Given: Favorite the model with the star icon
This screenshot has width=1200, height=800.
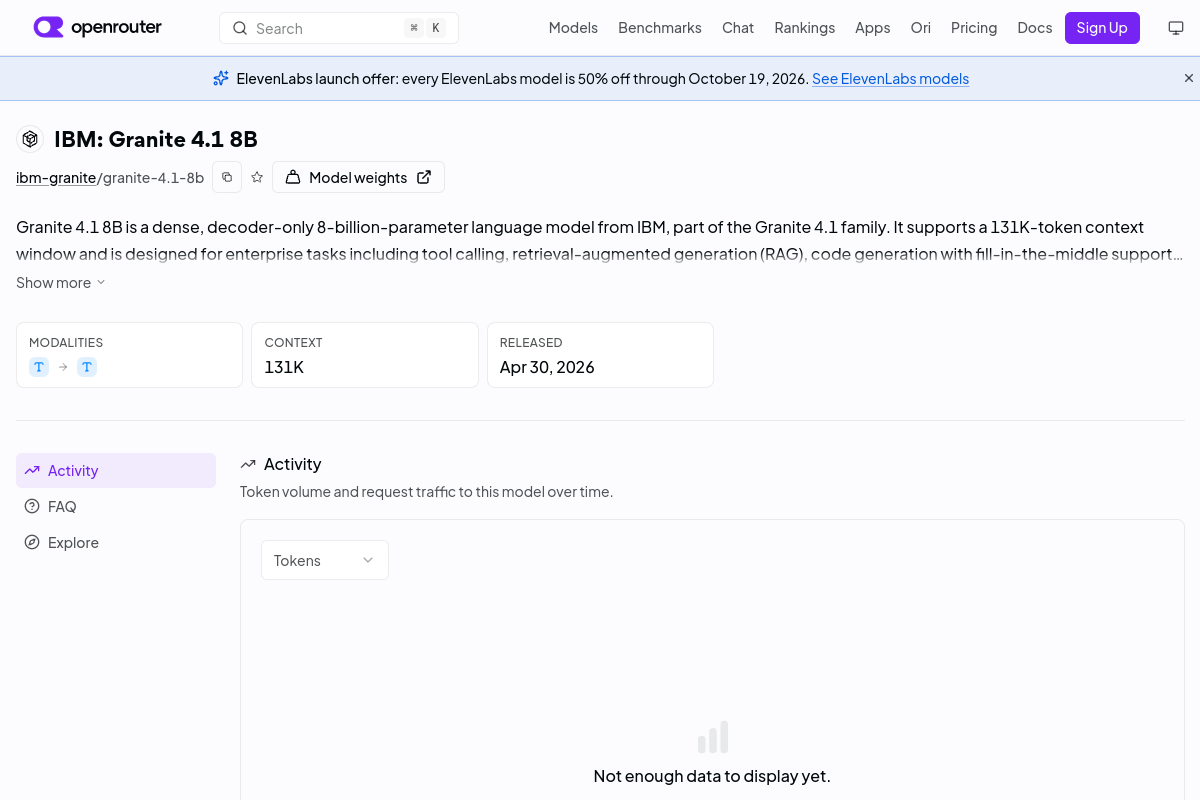Looking at the screenshot, I should pos(257,177).
